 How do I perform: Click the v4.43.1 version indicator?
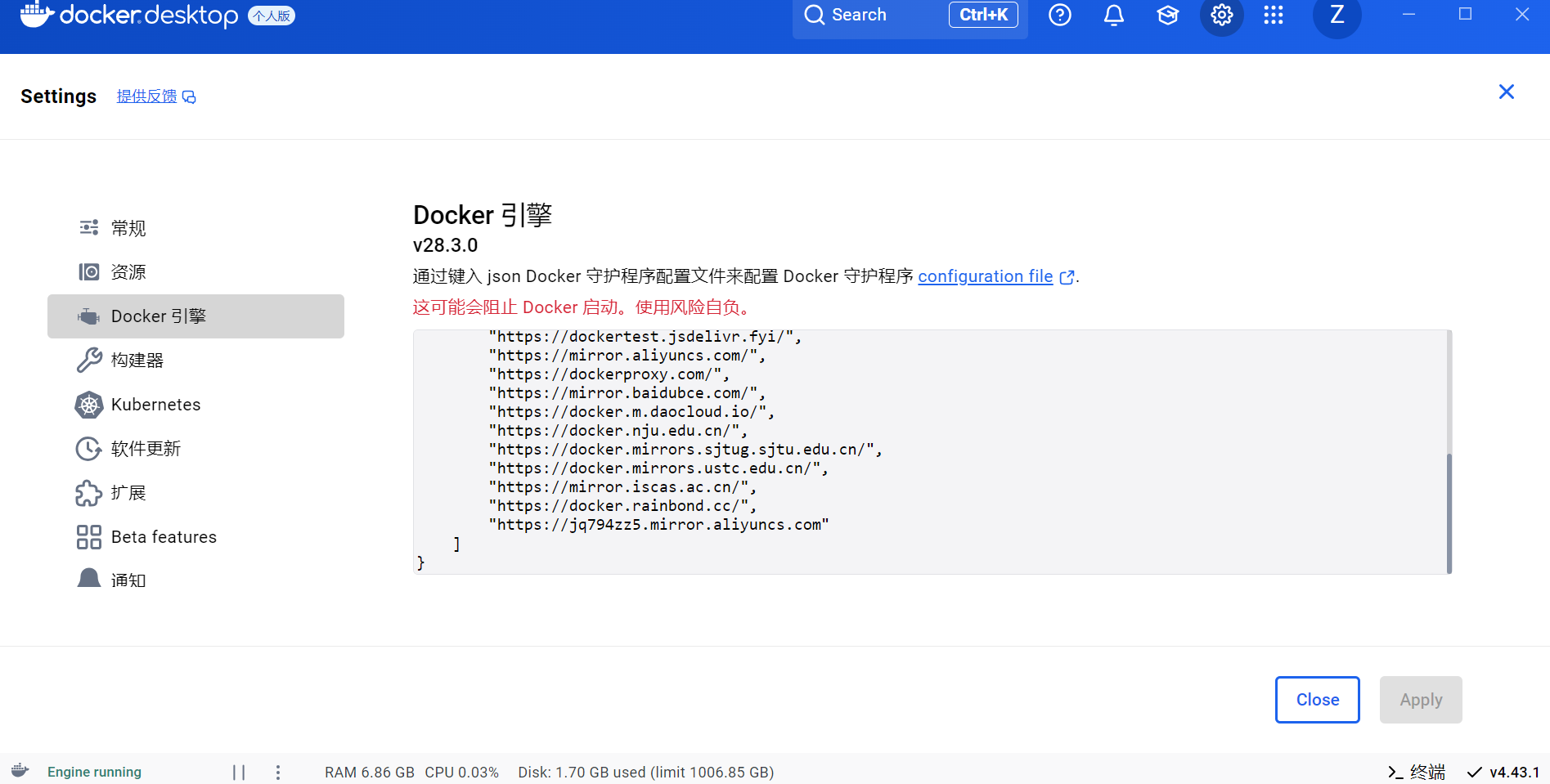coord(1503,772)
